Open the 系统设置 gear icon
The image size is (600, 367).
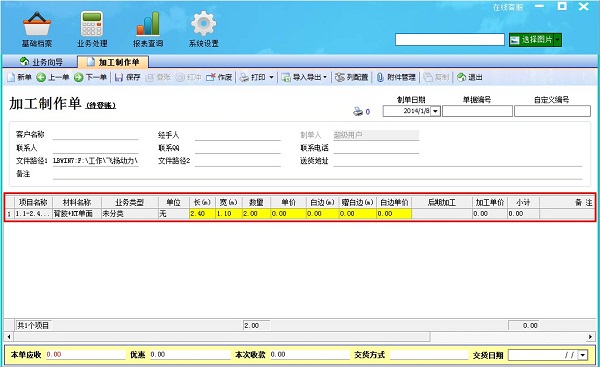[x=203, y=29]
